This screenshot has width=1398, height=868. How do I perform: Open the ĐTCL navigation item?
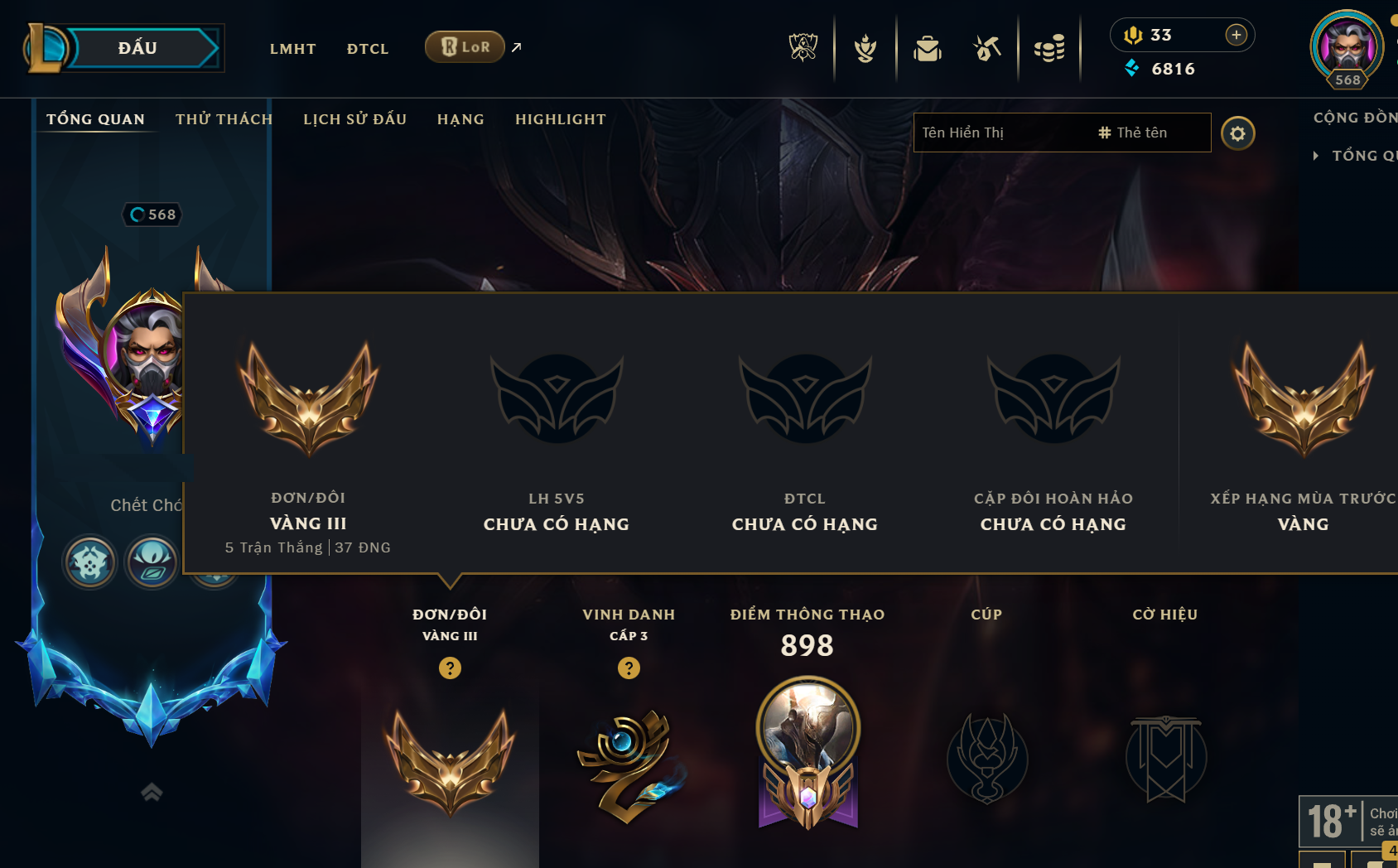point(368,49)
